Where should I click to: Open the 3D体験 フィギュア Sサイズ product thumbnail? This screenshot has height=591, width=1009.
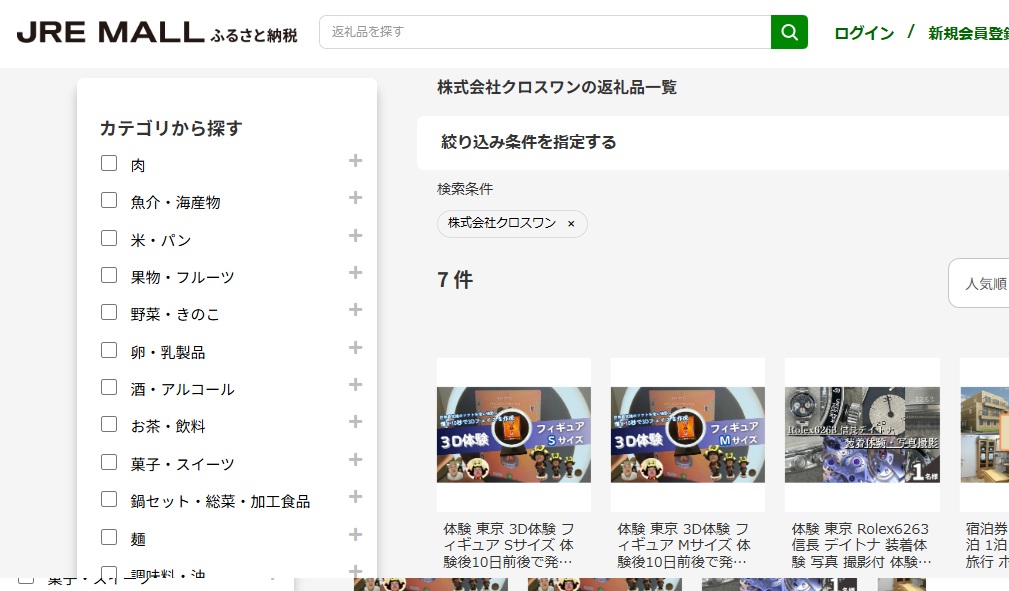pos(514,435)
